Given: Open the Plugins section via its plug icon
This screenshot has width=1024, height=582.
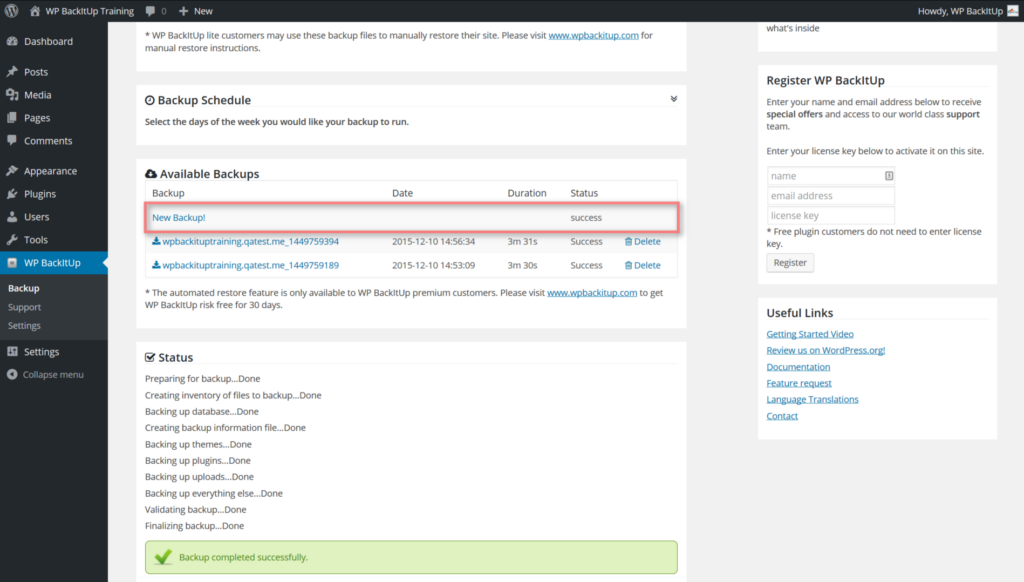Looking at the screenshot, I should pyautogui.click(x=13, y=194).
